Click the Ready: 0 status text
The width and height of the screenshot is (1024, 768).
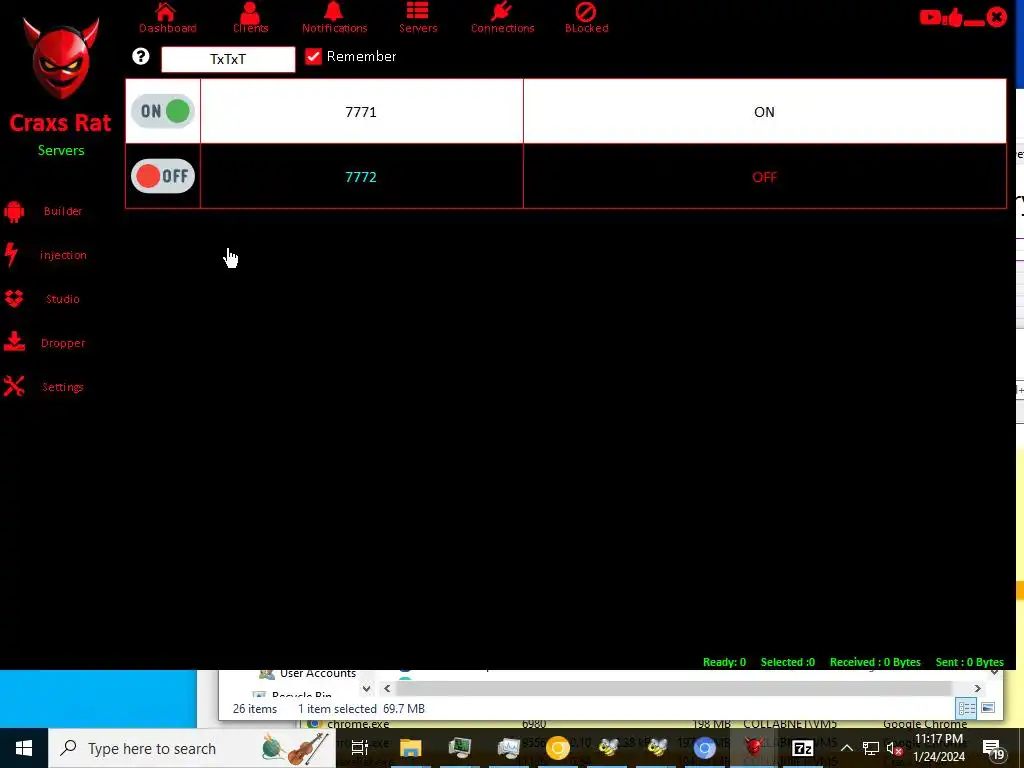coord(724,662)
